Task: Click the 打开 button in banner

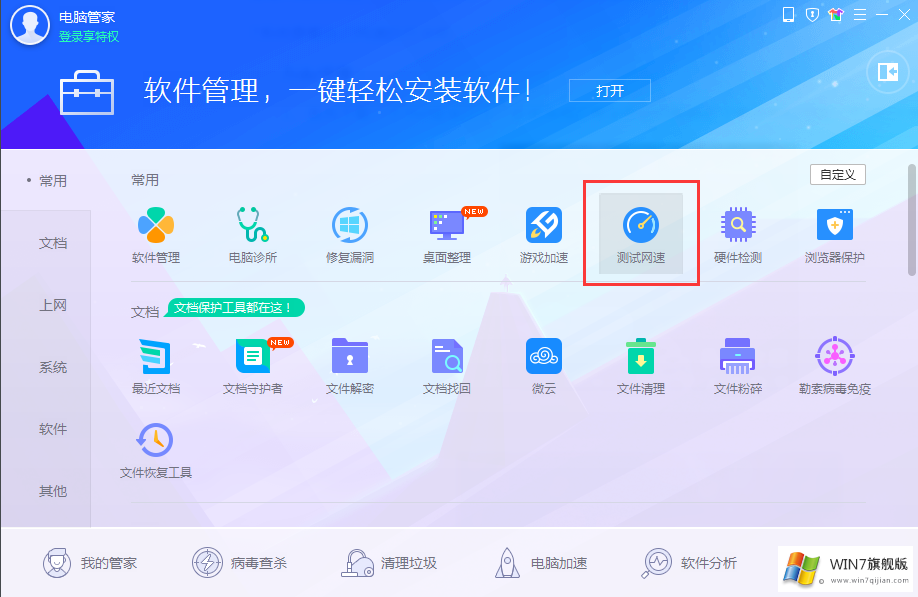Action: pyautogui.click(x=609, y=91)
